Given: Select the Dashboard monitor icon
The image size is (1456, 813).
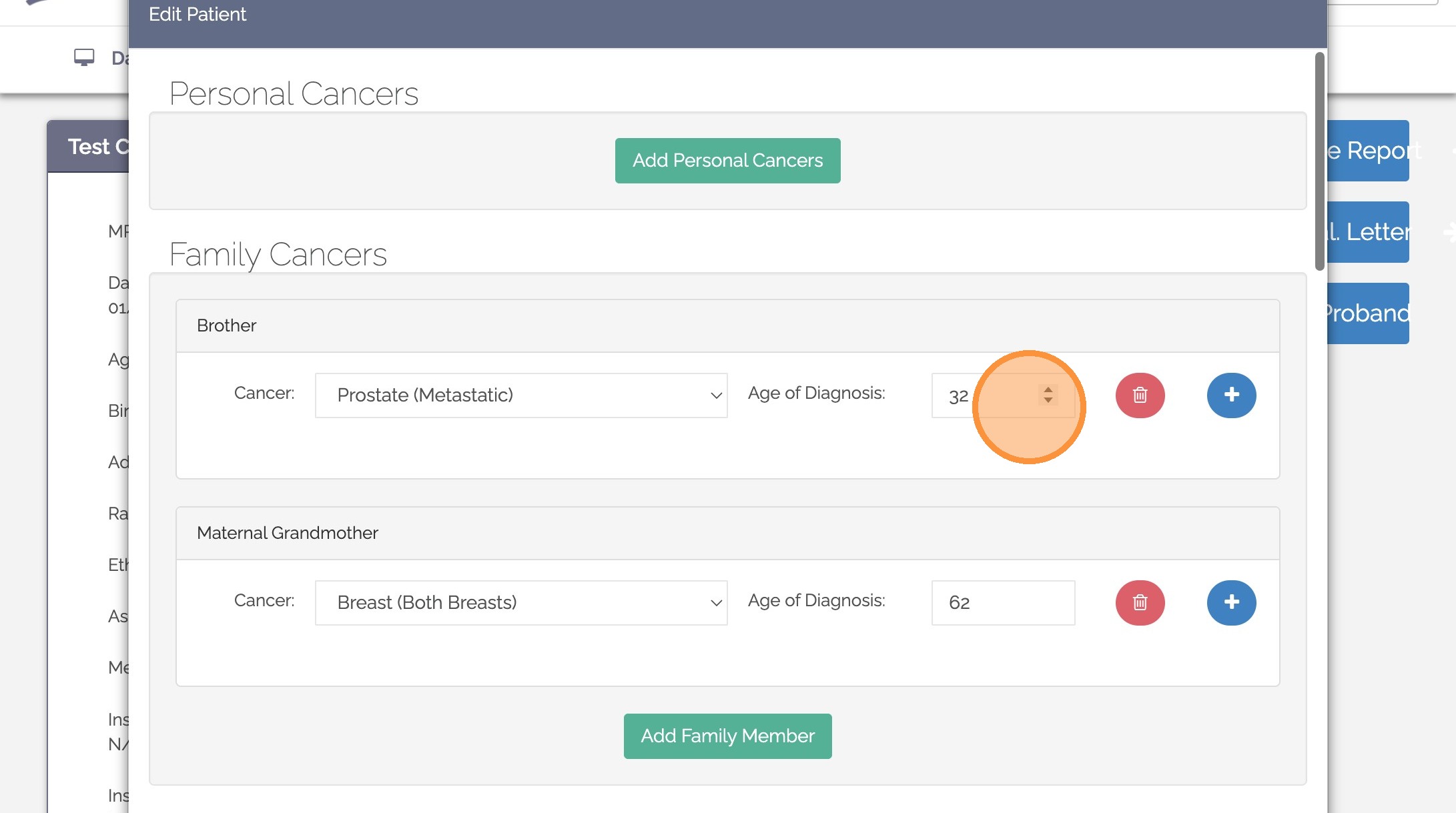Looking at the screenshot, I should [x=83, y=57].
